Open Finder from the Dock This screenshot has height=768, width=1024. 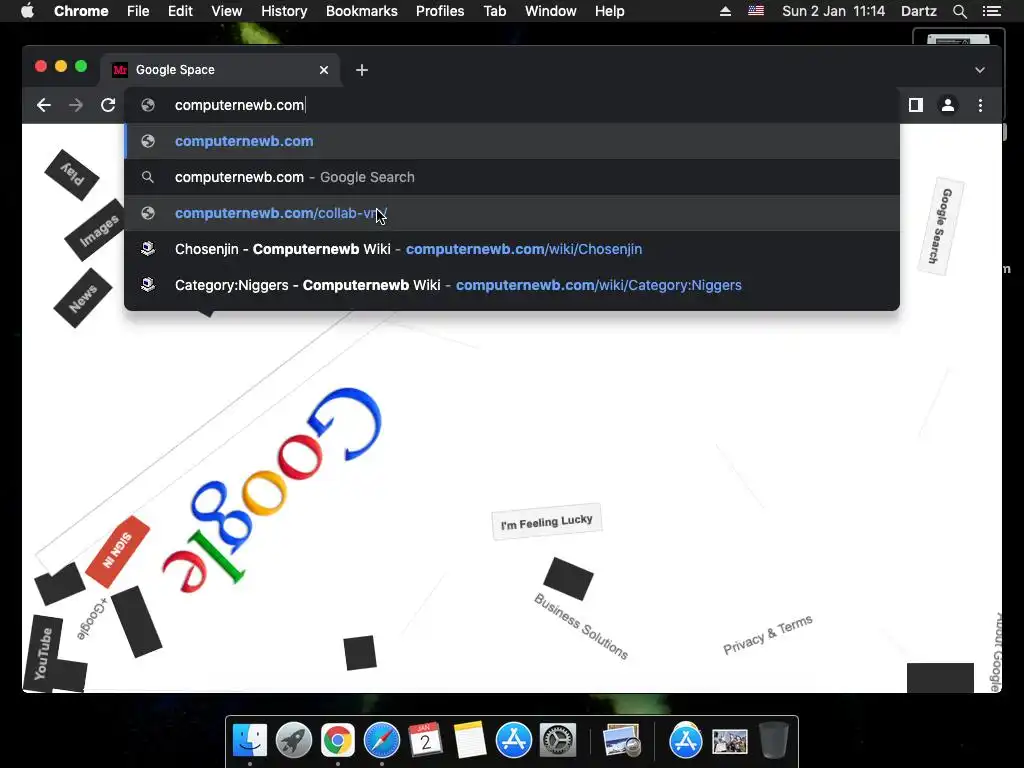[x=250, y=741]
